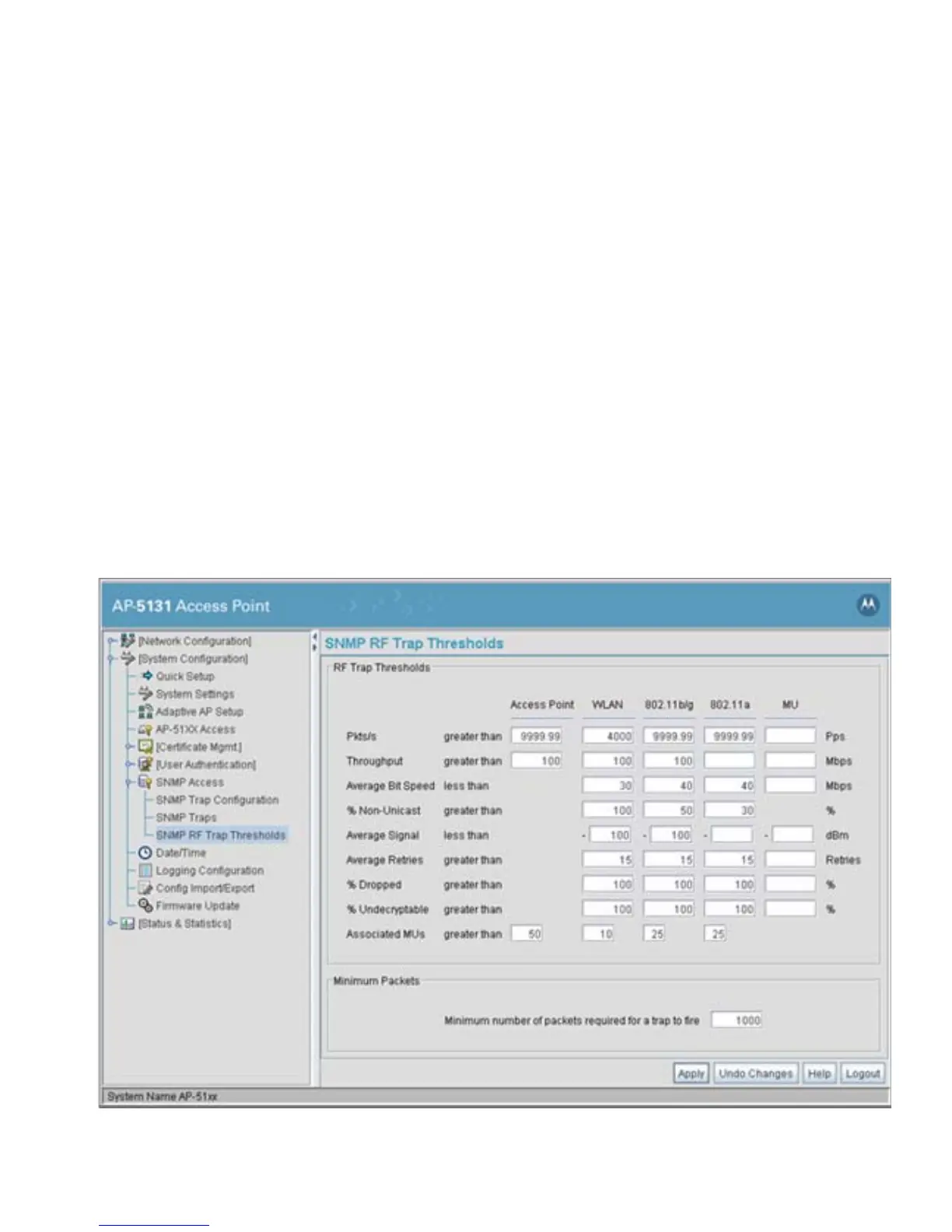Screen dimensions: 952x1232
Task: Click the Adaptive AP Setup icon
Action: pyautogui.click(x=145, y=712)
